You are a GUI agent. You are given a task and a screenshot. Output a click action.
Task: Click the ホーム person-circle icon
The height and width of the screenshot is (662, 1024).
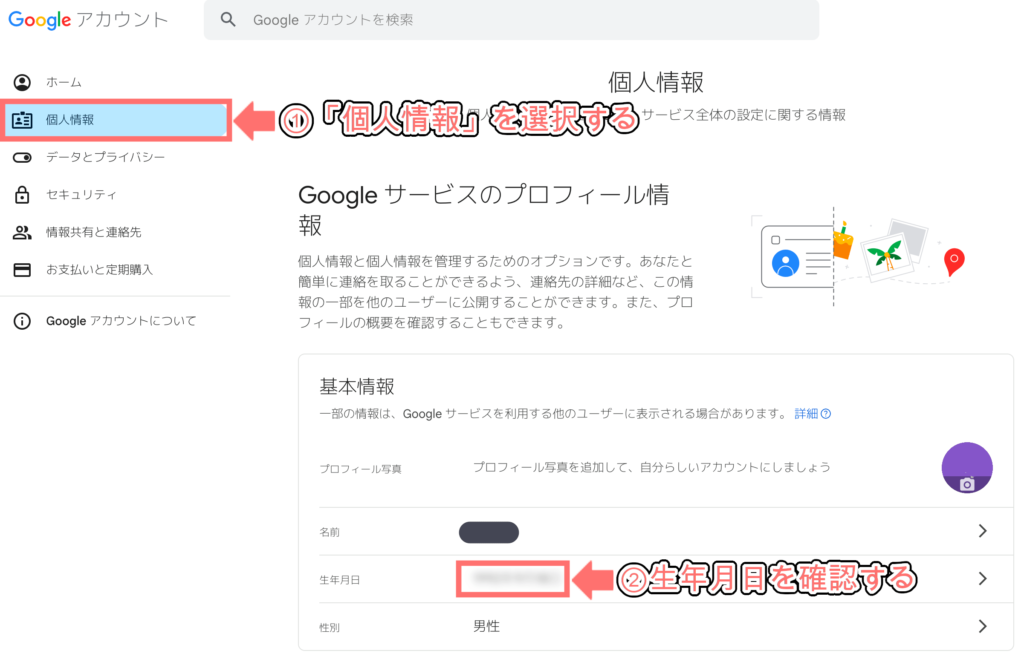22,82
